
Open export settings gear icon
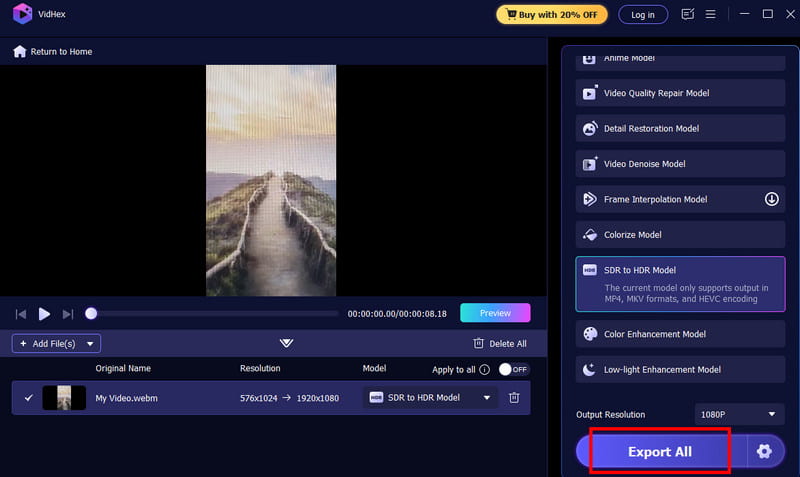point(764,451)
